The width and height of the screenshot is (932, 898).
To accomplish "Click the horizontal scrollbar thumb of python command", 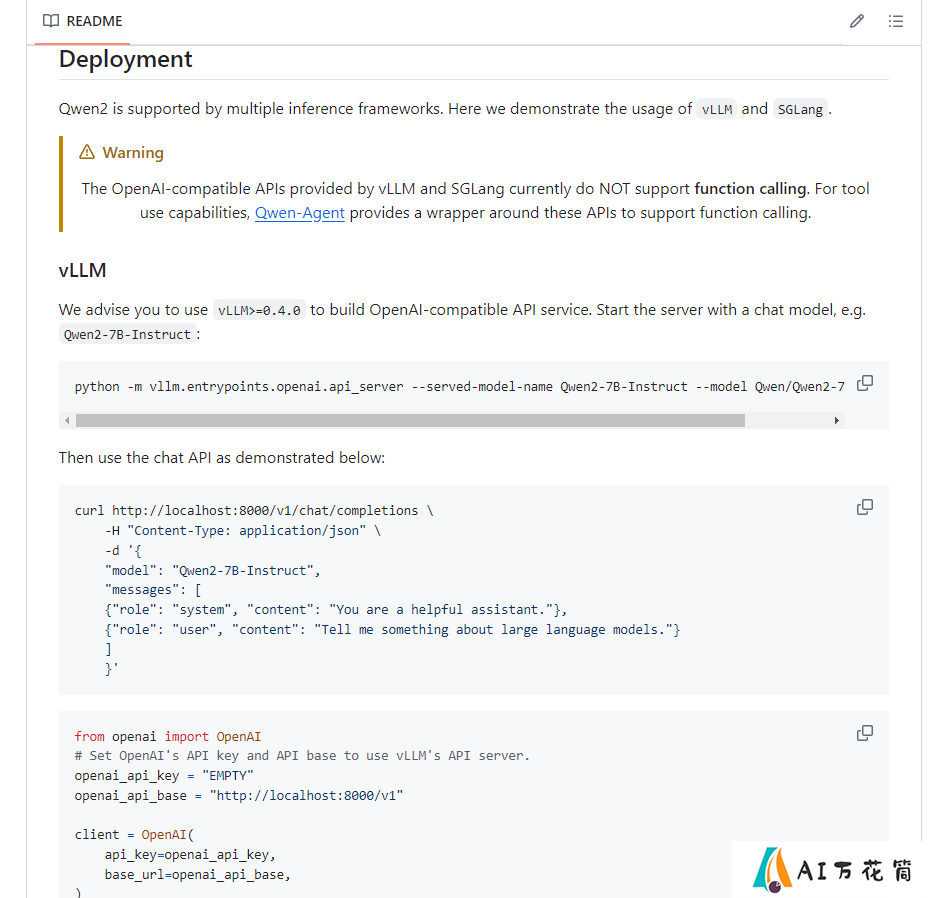I will pyautogui.click(x=410, y=421).
